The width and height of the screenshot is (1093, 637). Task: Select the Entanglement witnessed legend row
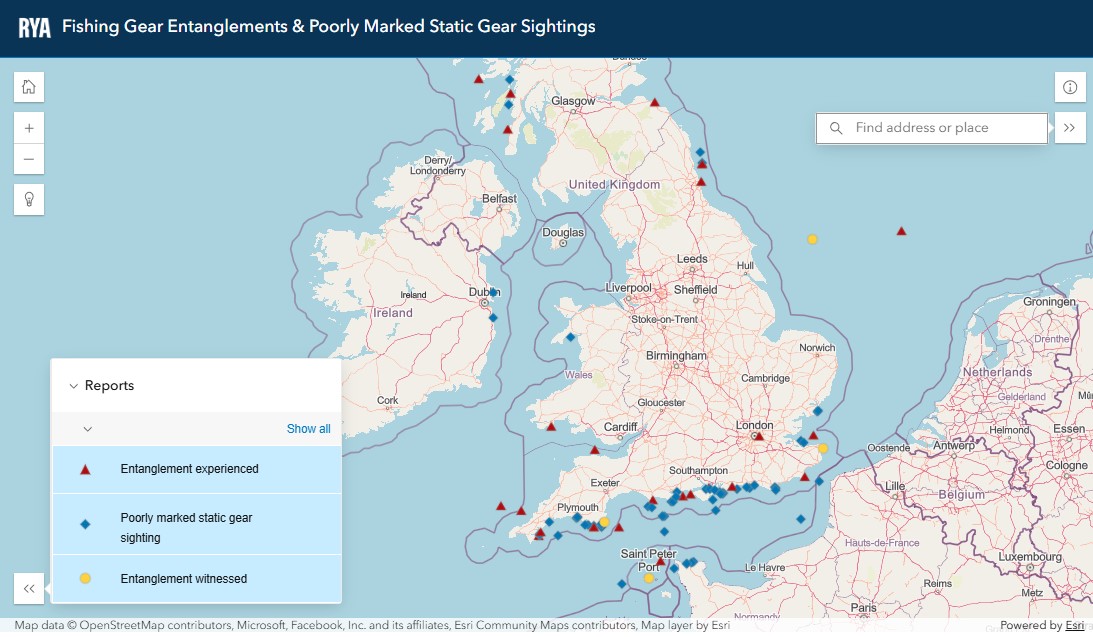[x=197, y=578]
